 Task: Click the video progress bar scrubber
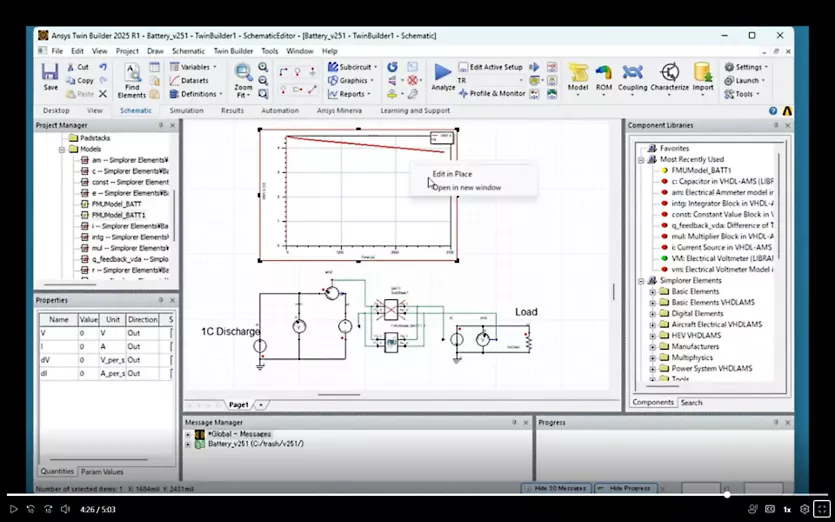(727, 494)
